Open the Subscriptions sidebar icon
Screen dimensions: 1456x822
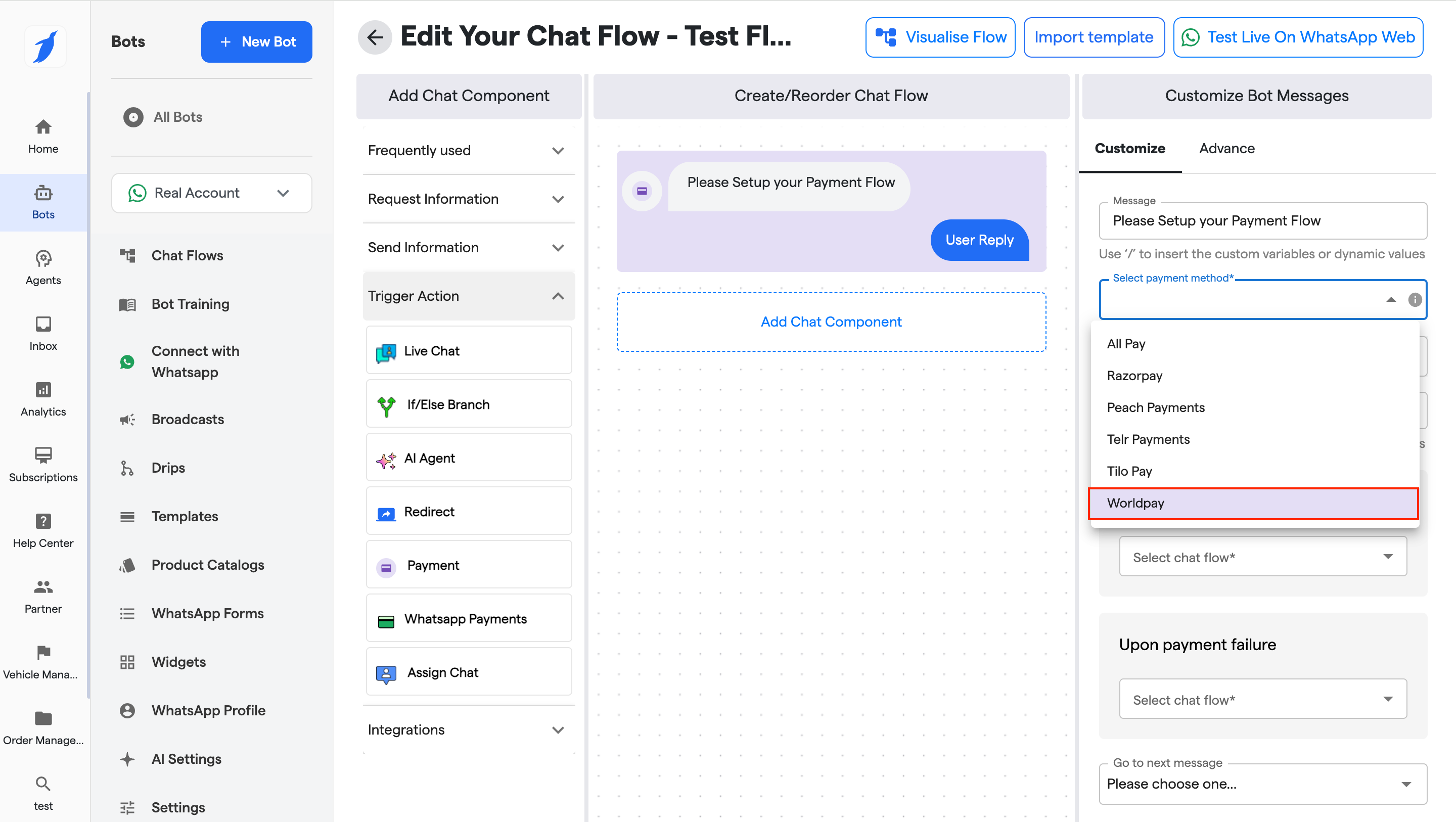43,464
